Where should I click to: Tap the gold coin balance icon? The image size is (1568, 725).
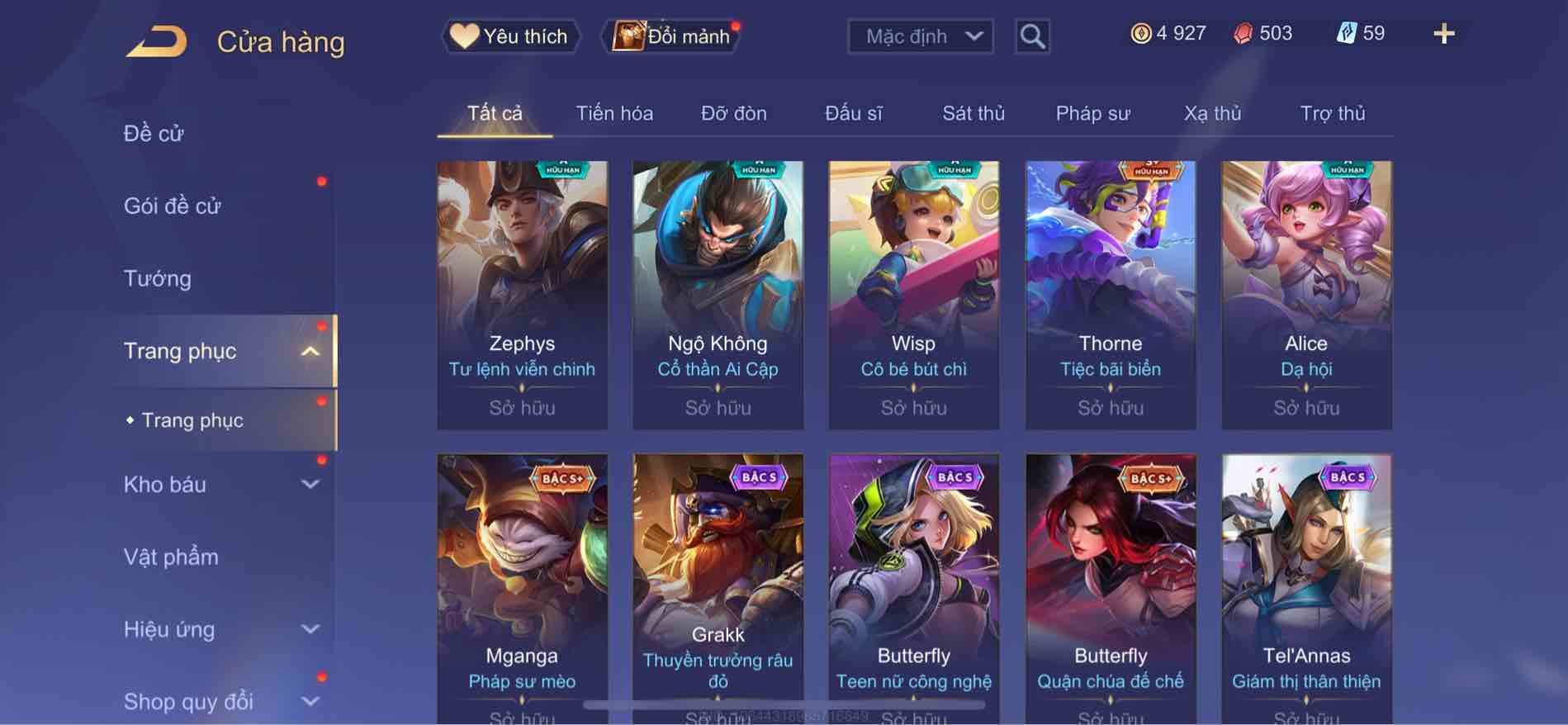[1141, 34]
